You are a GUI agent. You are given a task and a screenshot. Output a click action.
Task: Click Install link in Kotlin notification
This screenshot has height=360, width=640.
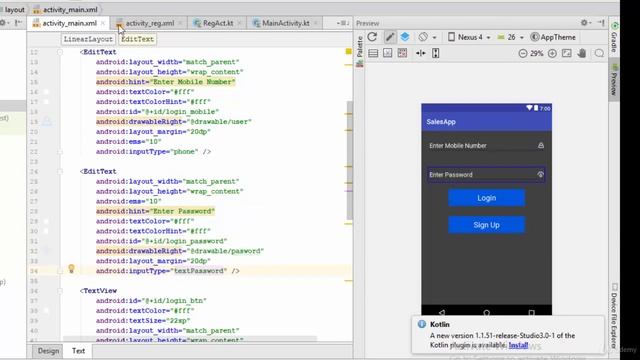point(518,345)
